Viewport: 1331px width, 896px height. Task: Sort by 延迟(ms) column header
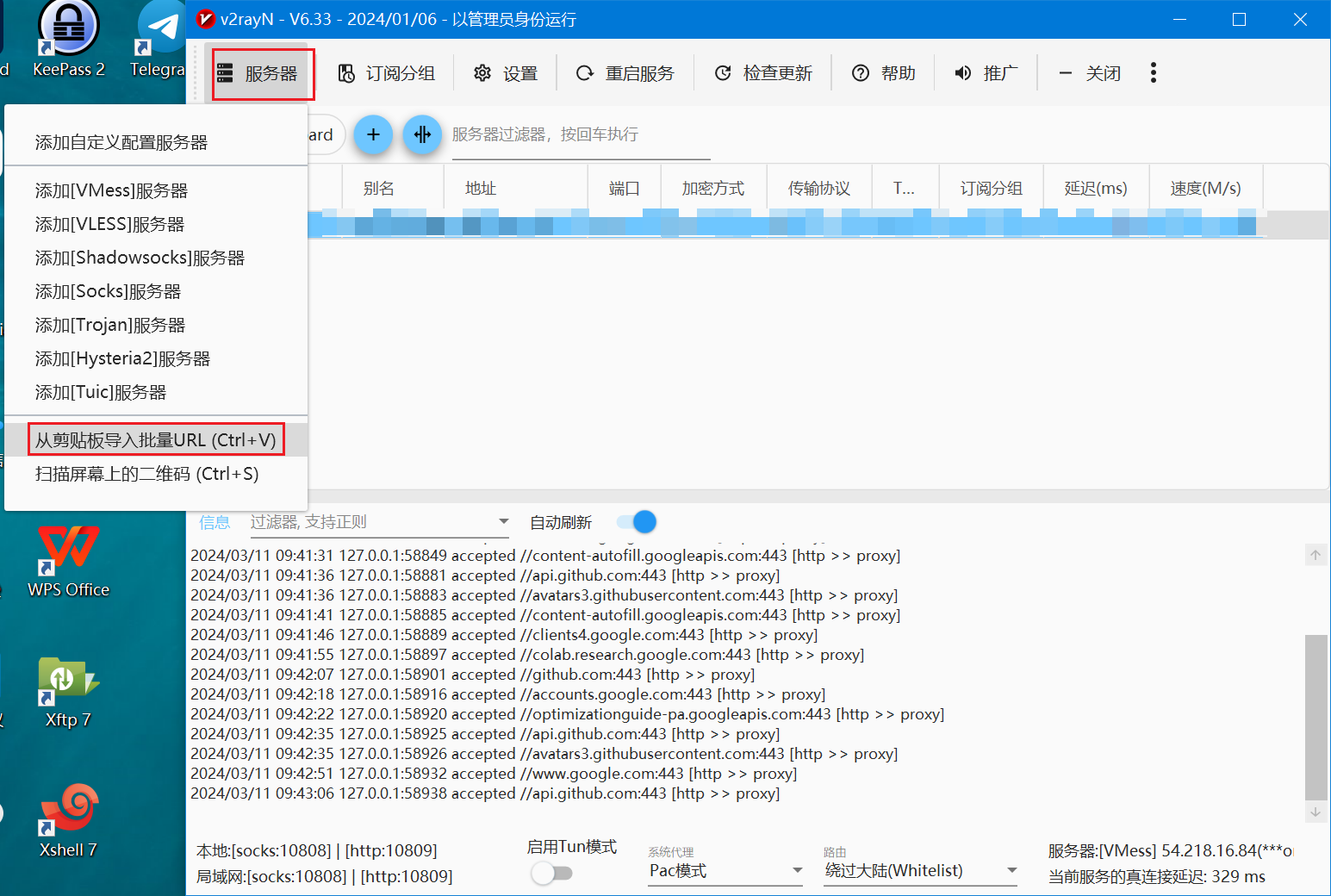(x=1096, y=188)
